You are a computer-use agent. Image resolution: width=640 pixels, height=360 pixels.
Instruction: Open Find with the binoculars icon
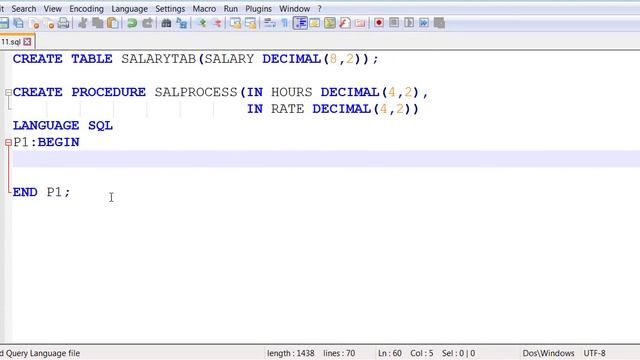pos(166,23)
